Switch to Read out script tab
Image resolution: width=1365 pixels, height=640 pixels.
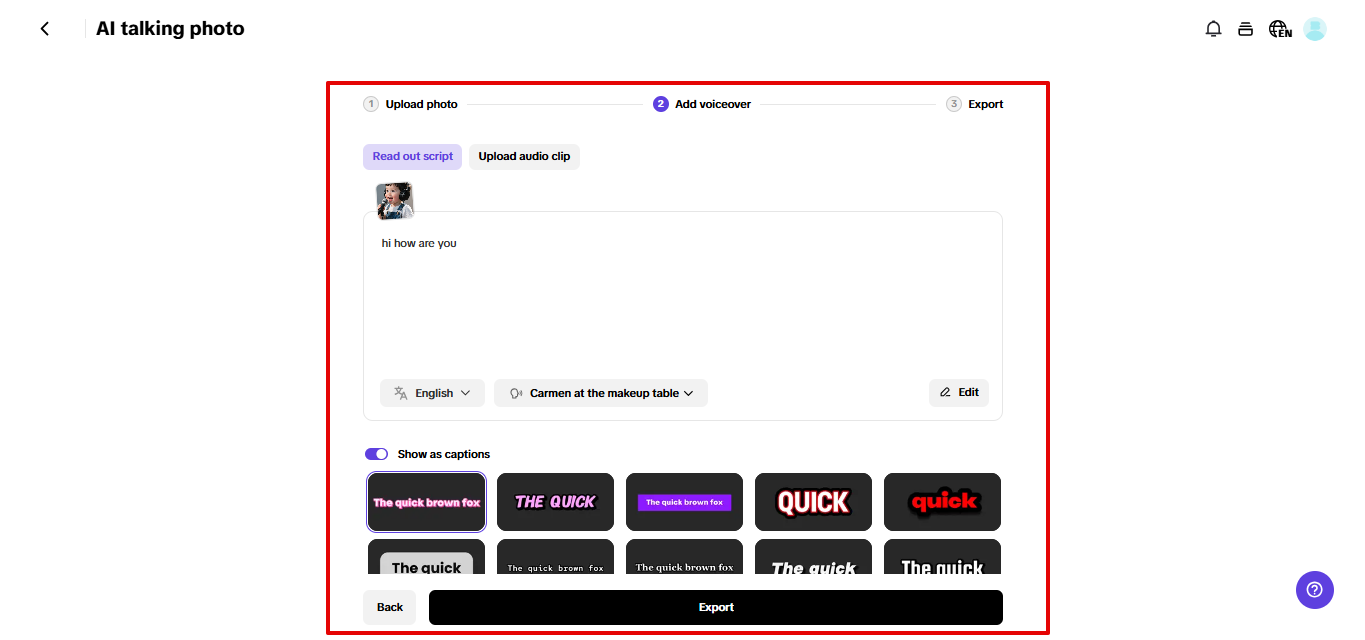412,156
